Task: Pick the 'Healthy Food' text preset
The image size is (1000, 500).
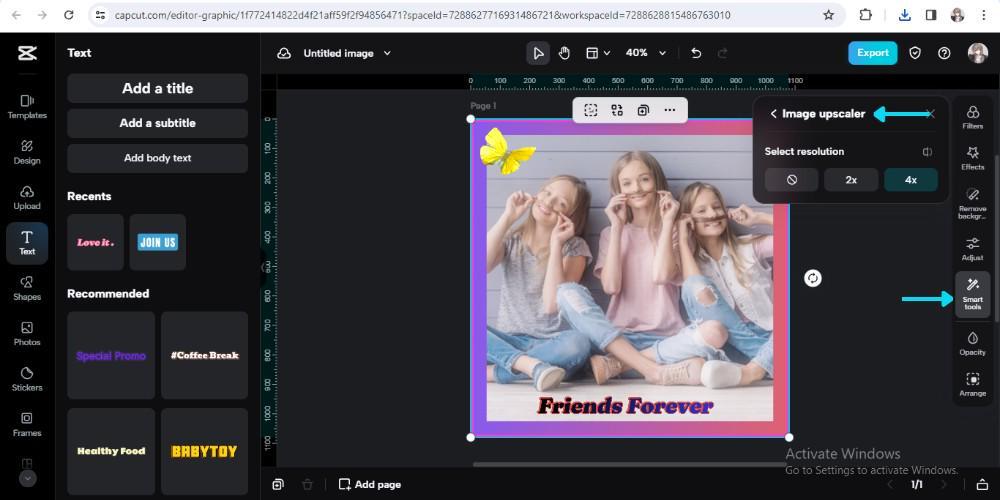Action: click(x=111, y=451)
